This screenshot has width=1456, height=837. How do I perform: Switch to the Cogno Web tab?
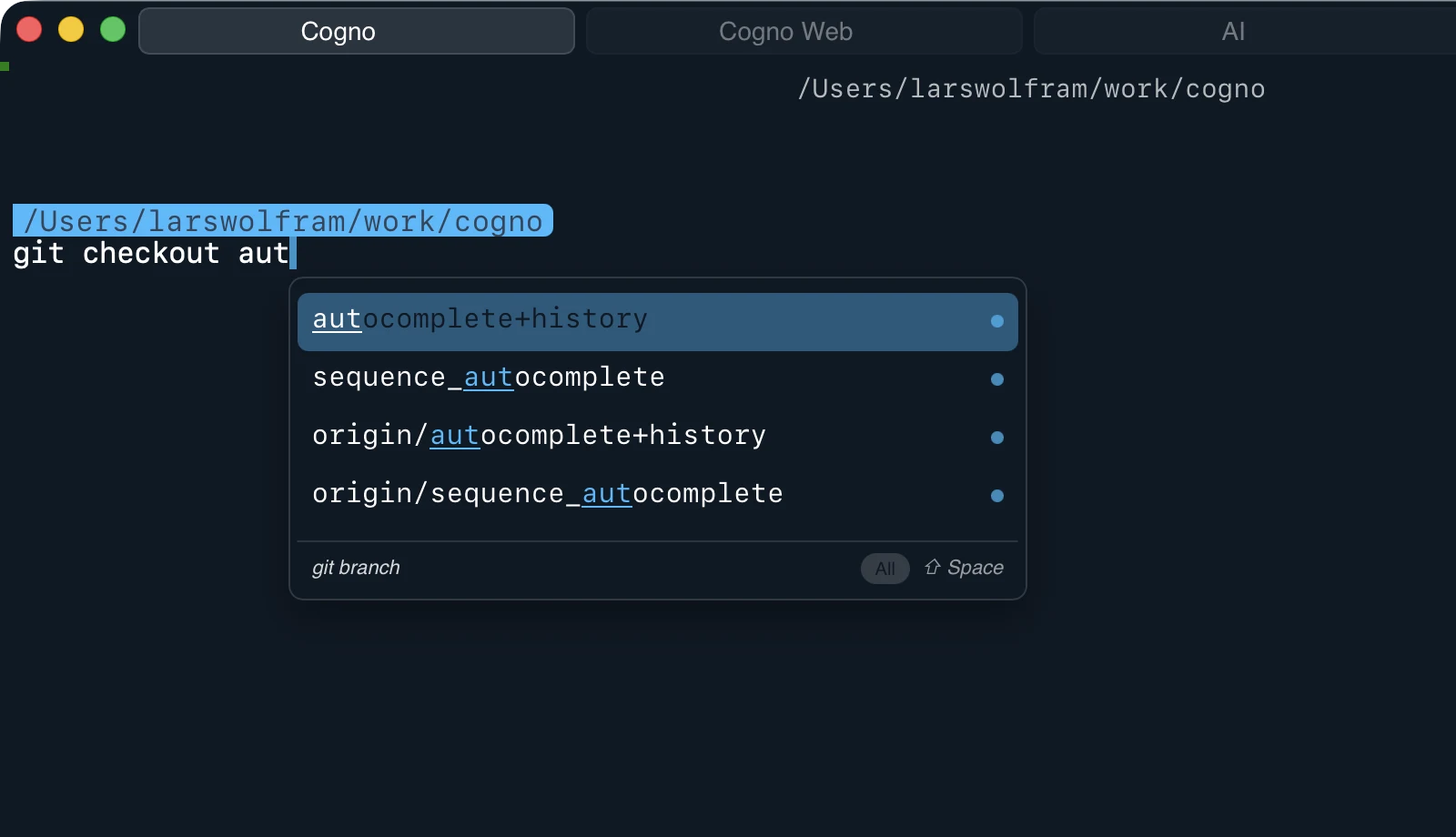click(x=785, y=30)
